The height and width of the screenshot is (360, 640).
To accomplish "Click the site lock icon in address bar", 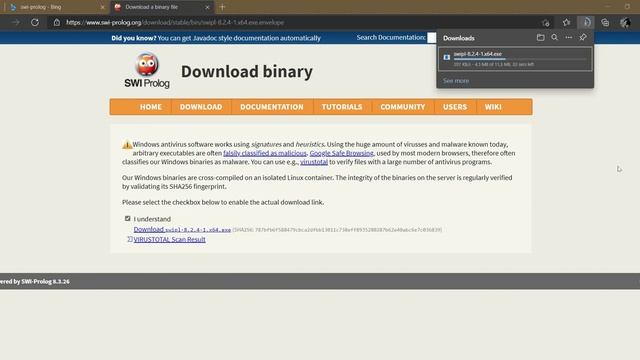I will (57, 22).
